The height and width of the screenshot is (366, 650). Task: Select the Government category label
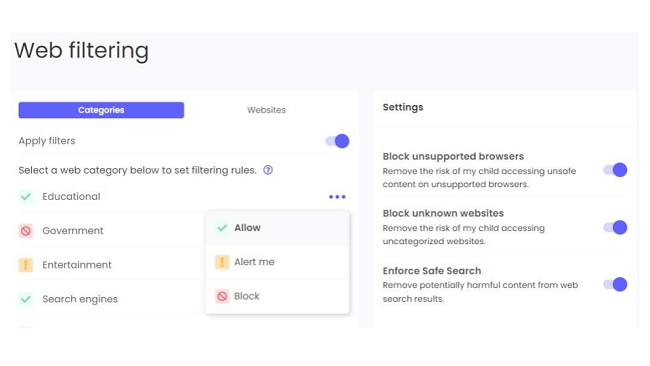pos(73,230)
